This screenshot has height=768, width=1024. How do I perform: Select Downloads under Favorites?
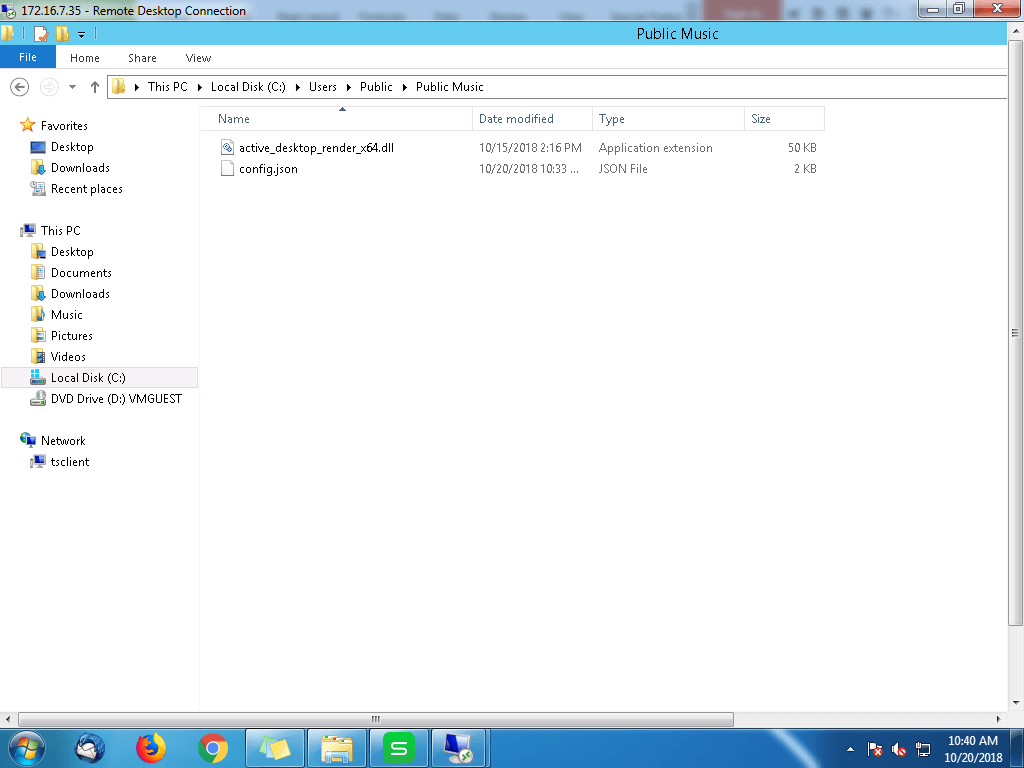pyautogui.click(x=80, y=168)
